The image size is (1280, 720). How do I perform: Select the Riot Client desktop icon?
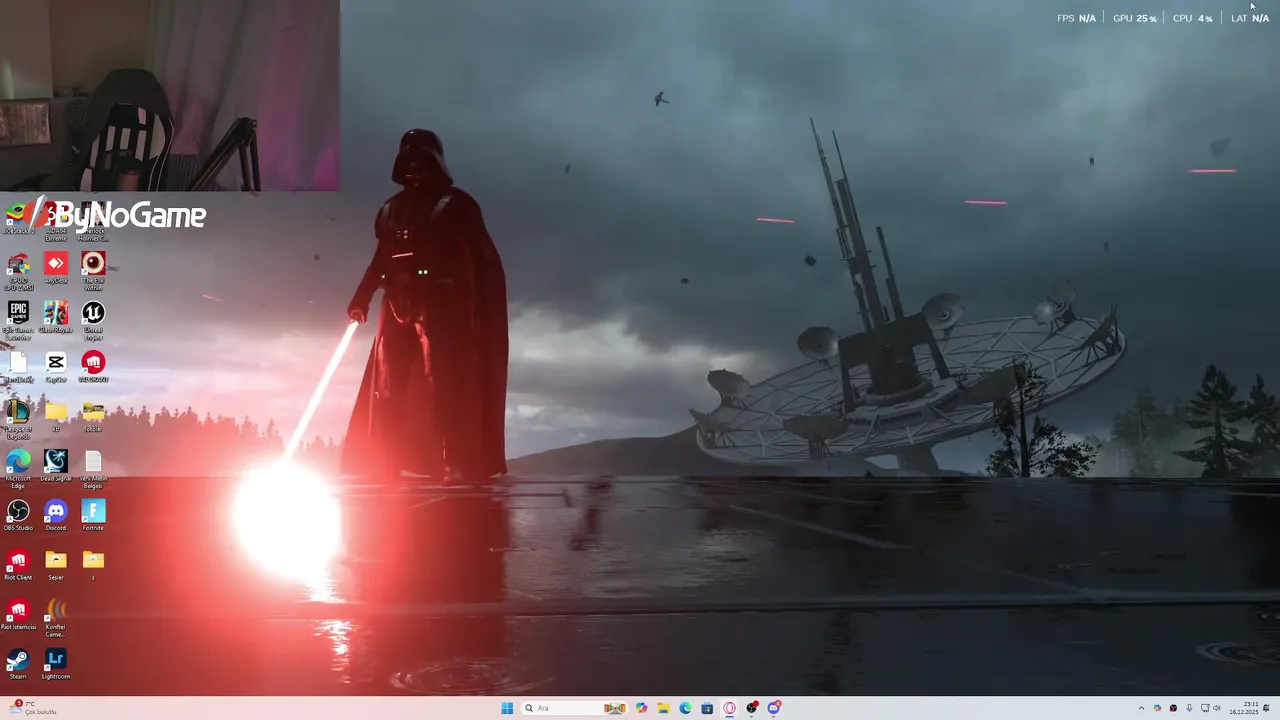(x=18, y=565)
